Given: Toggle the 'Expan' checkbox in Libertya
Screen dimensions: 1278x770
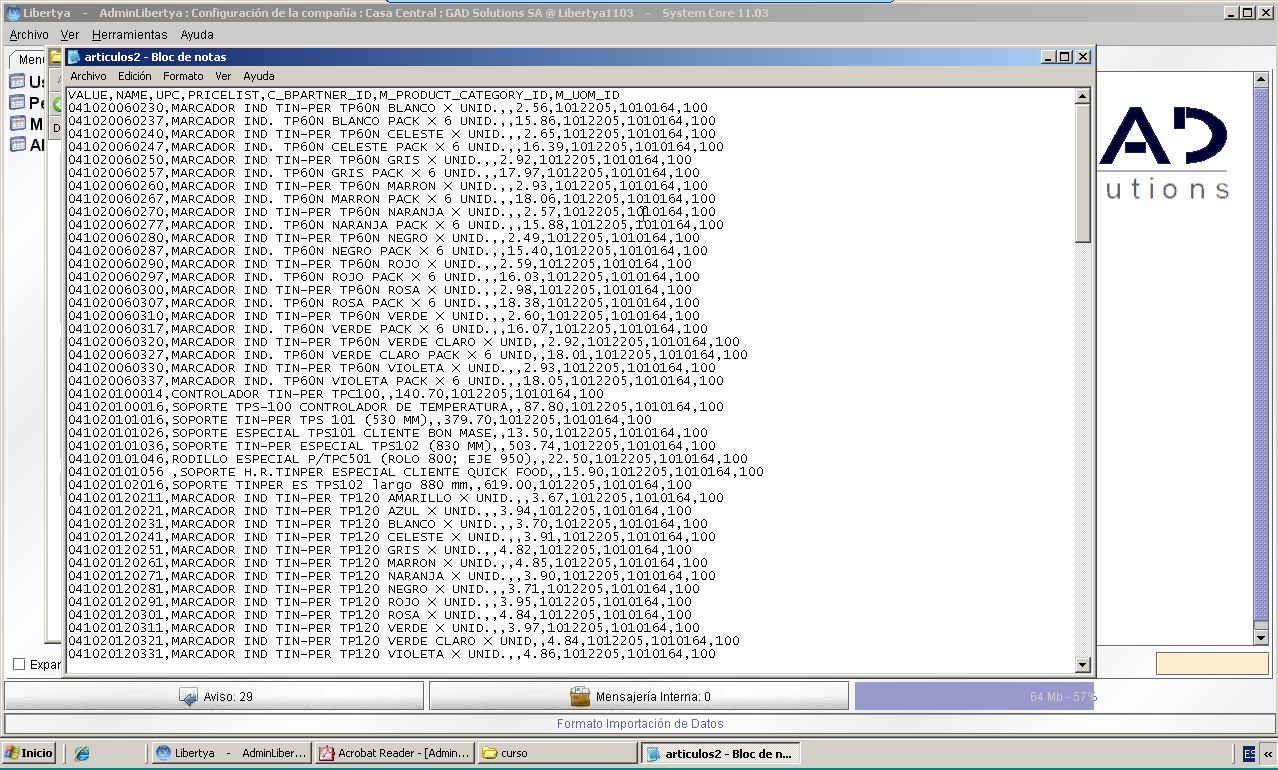Looking at the screenshot, I should coord(19,664).
